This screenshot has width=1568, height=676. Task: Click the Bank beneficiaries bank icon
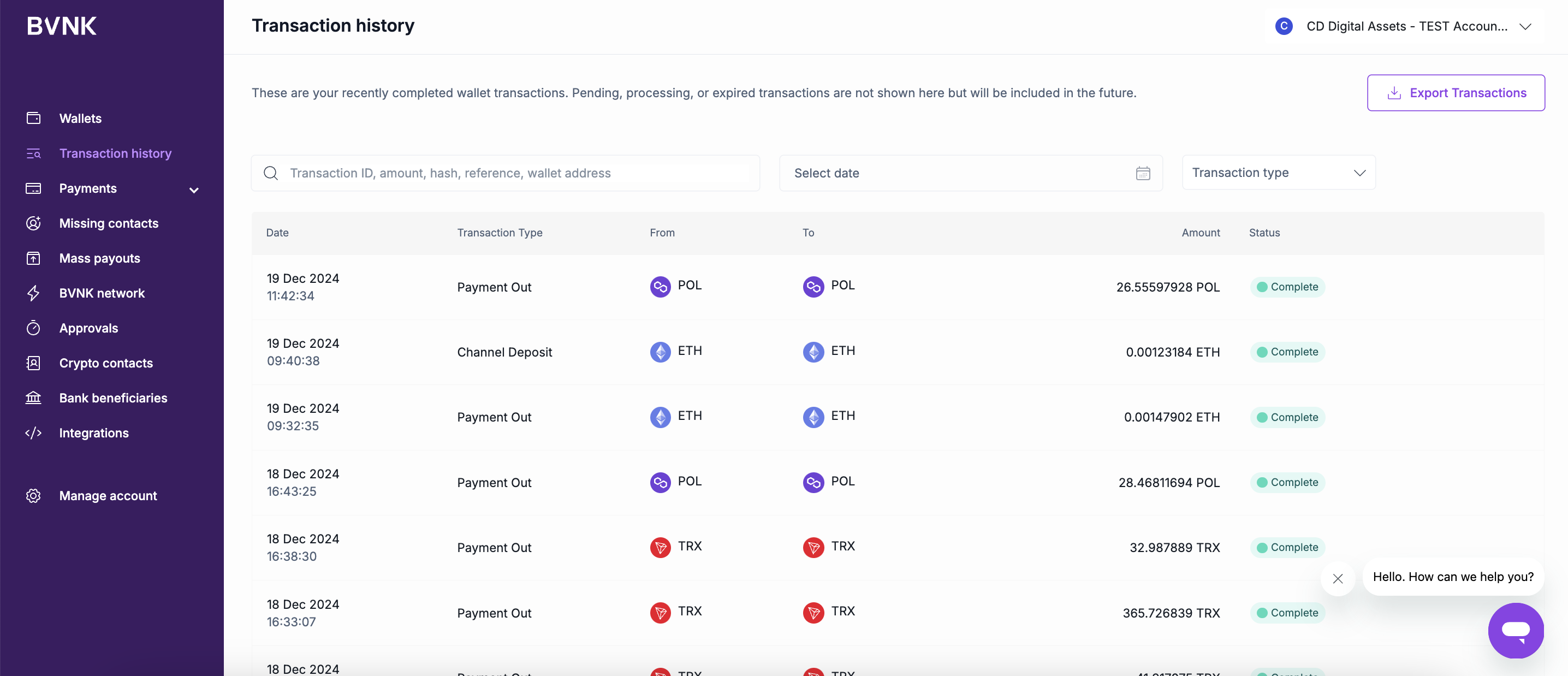click(x=33, y=398)
